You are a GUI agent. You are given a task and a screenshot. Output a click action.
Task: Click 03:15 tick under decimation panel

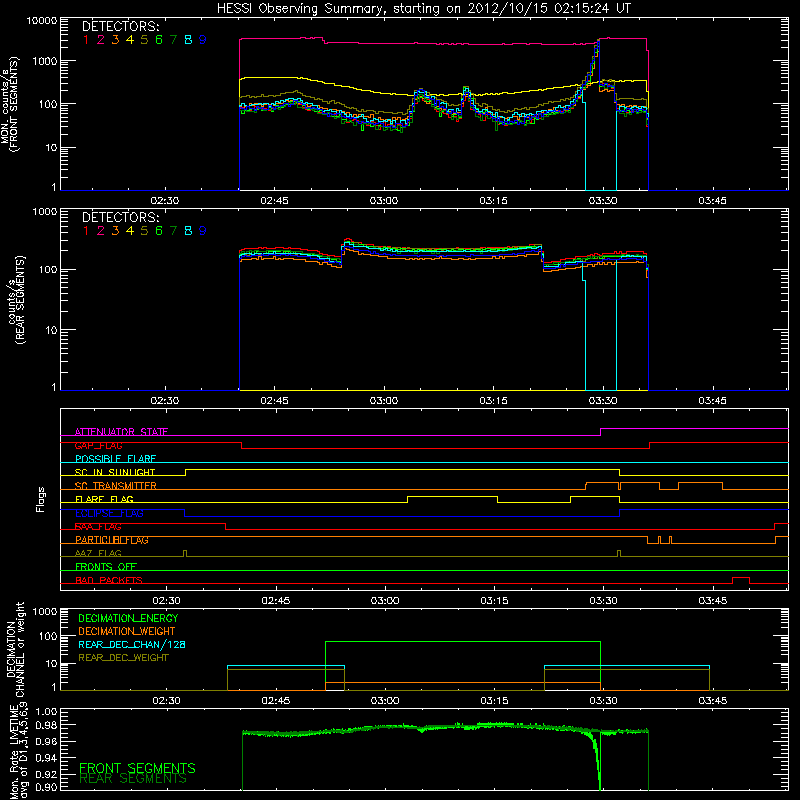(494, 701)
